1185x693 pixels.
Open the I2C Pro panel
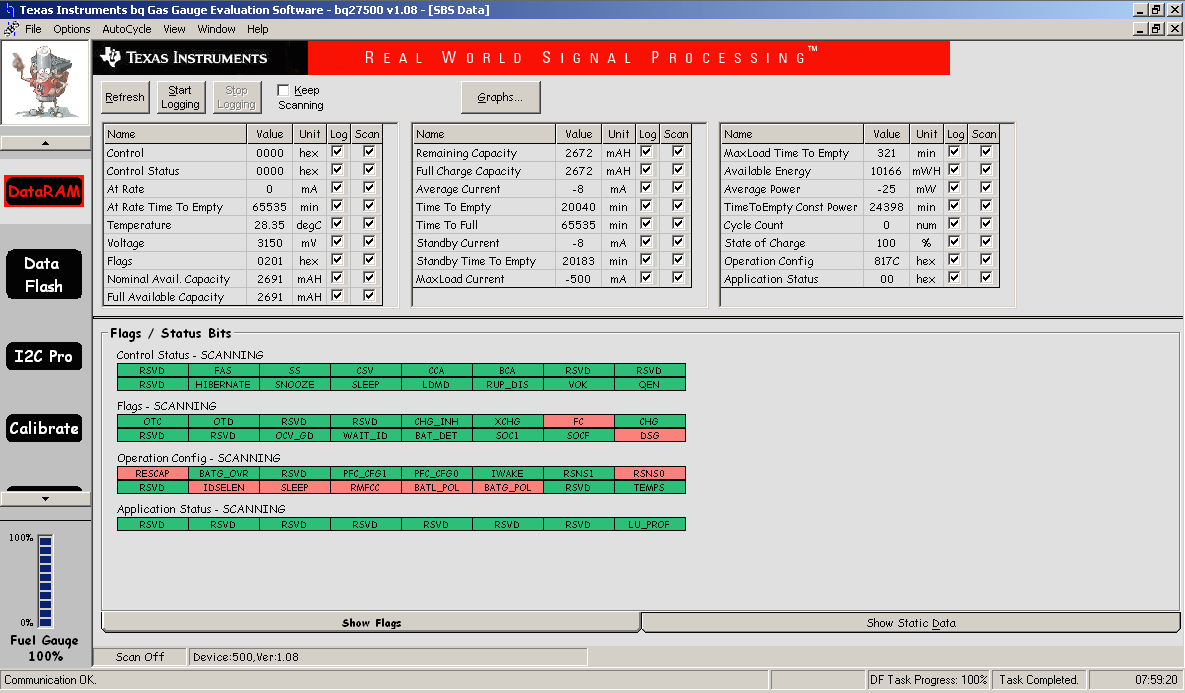tap(44, 356)
